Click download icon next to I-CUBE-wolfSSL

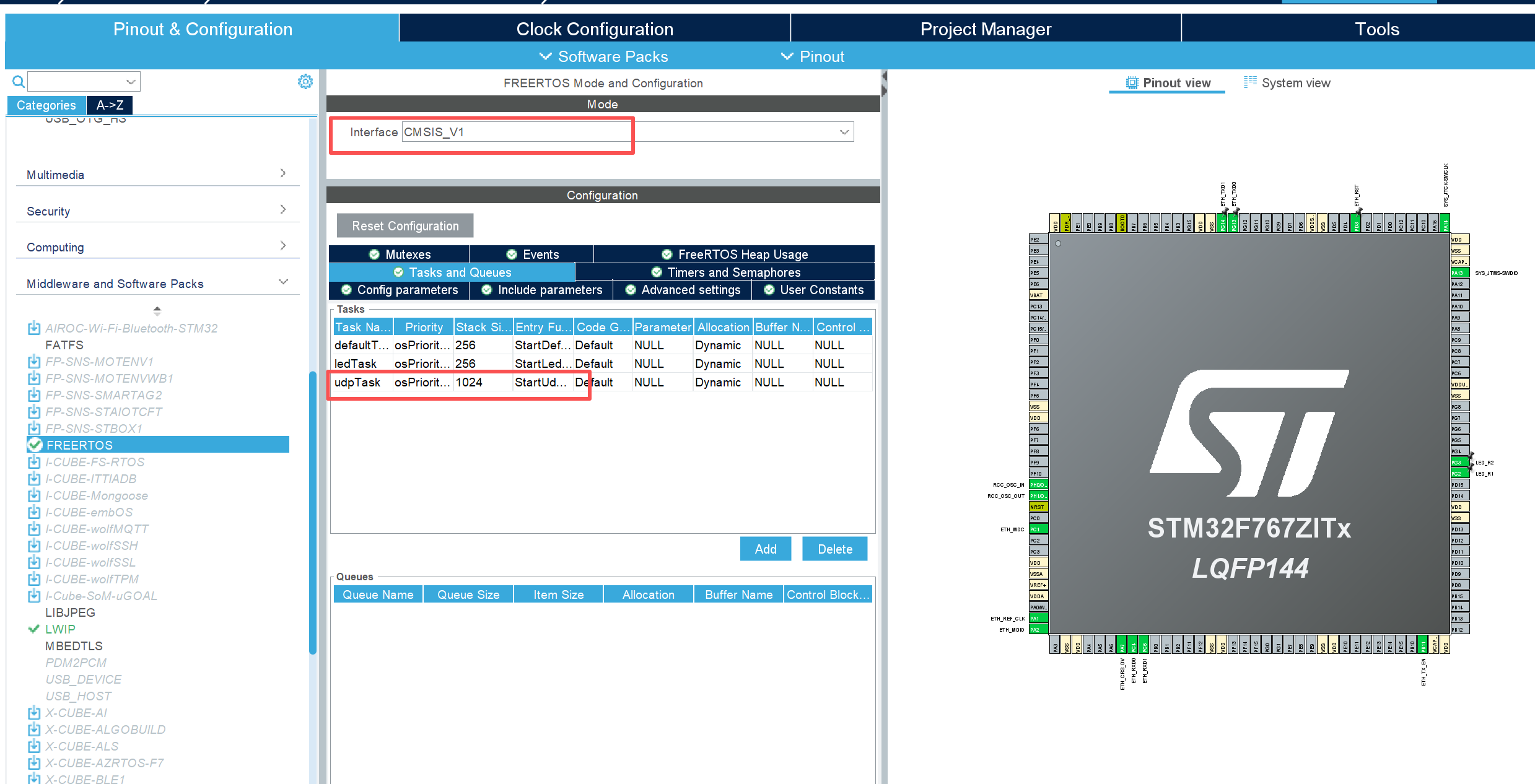pos(34,562)
